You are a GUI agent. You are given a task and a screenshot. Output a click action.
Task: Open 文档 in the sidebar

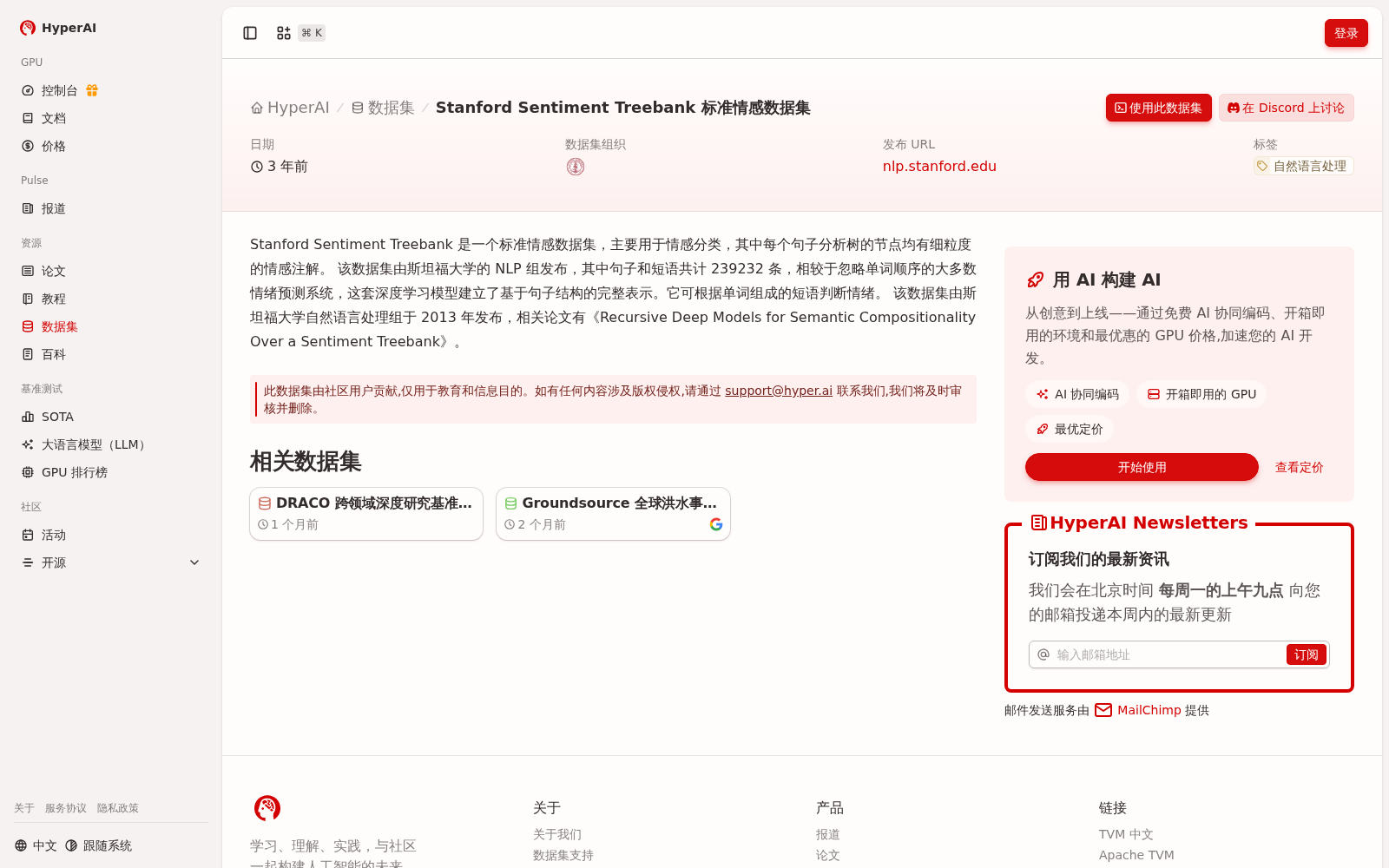[43, 118]
